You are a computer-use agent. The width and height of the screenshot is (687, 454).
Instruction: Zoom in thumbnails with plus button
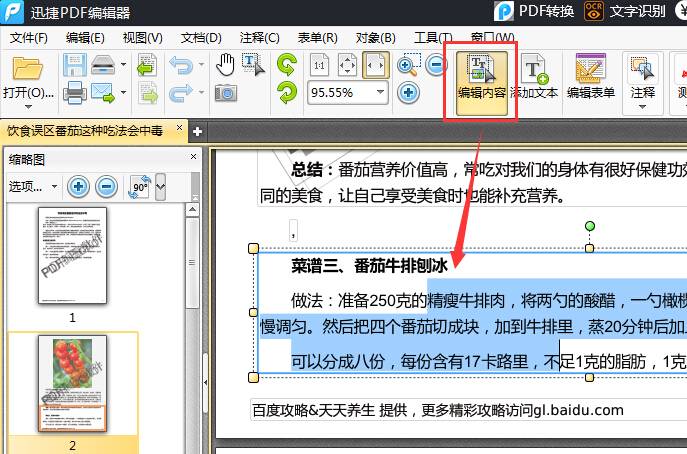pos(78,186)
